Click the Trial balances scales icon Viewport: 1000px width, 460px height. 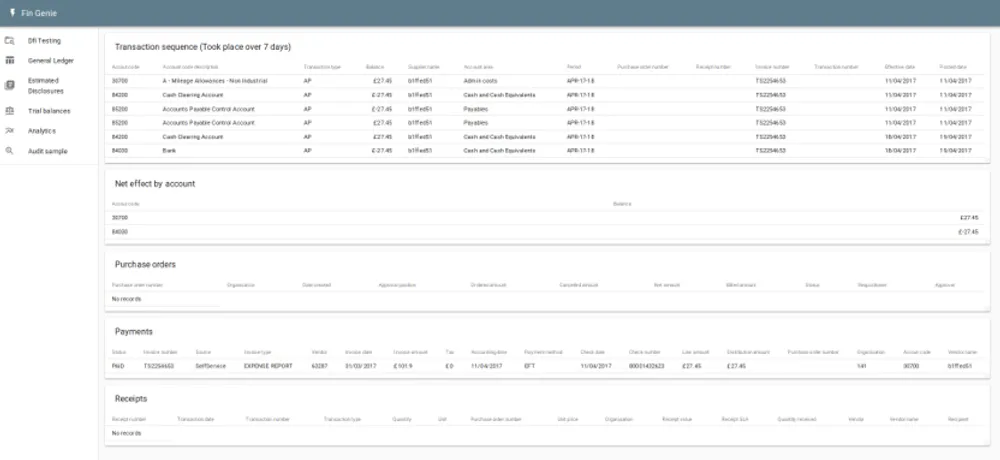coord(10,110)
